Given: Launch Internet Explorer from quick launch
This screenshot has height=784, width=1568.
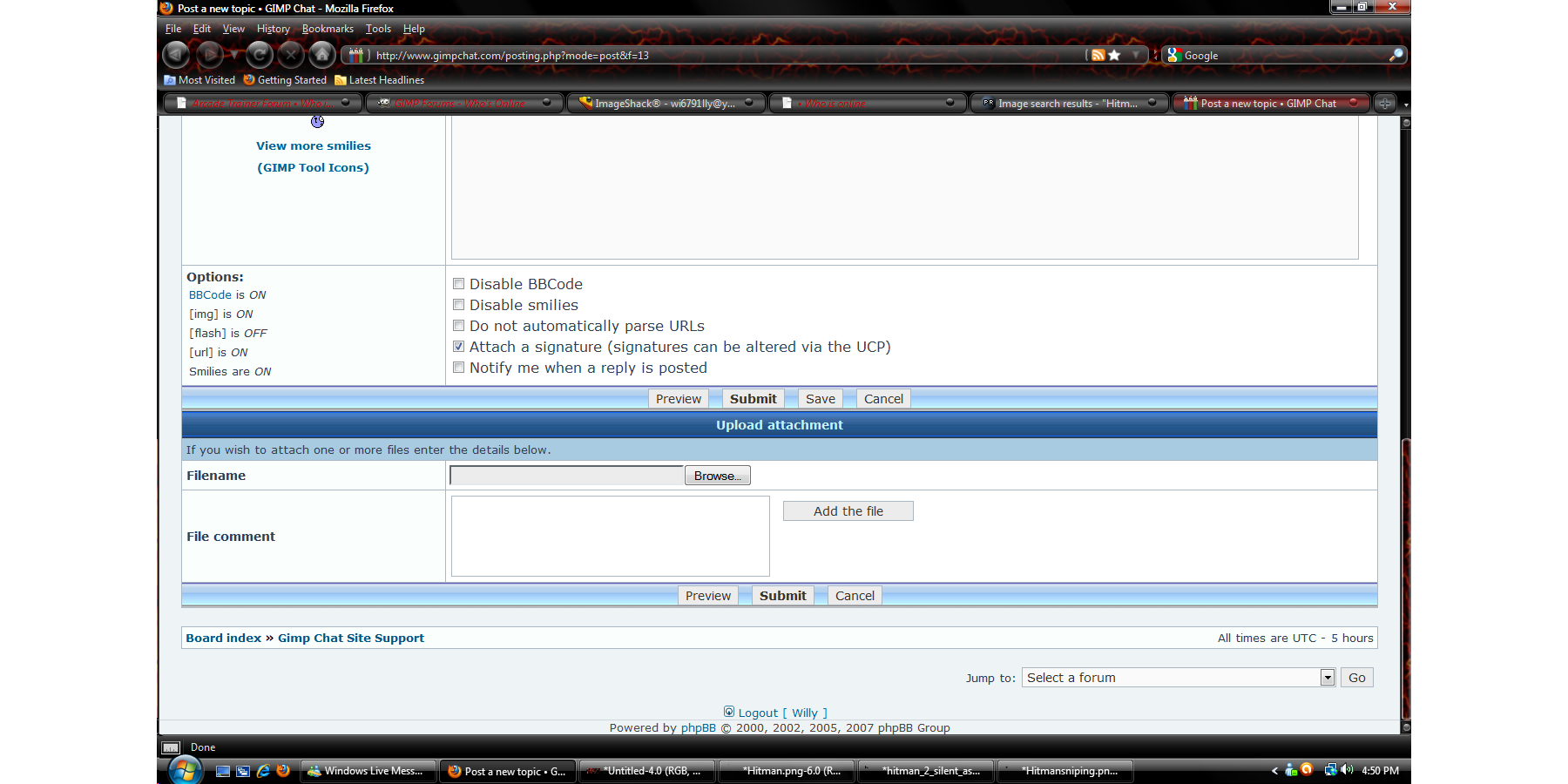Looking at the screenshot, I should click(x=263, y=771).
